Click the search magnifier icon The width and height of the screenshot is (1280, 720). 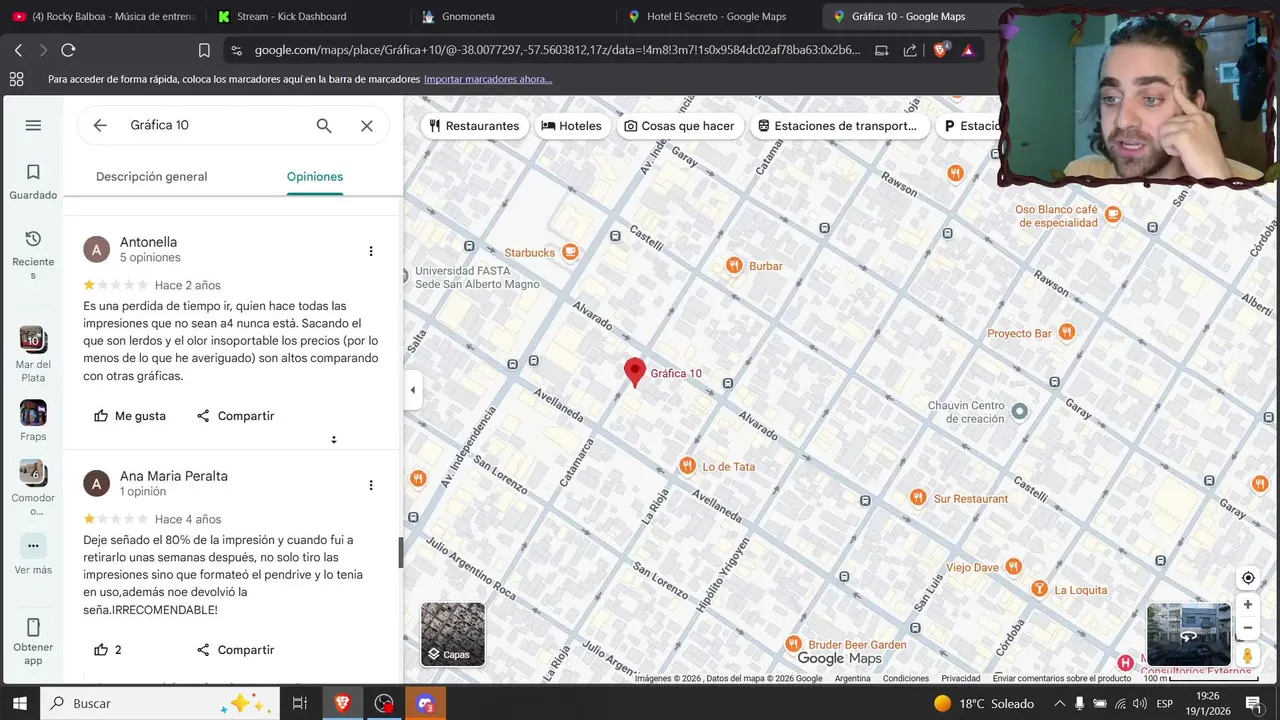click(324, 125)
